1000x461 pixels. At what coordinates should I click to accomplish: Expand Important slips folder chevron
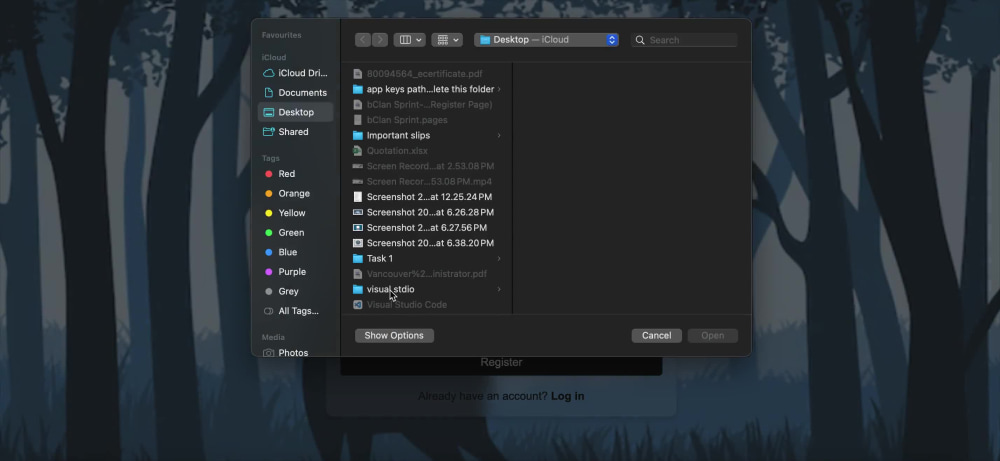(x=499, y=135)
